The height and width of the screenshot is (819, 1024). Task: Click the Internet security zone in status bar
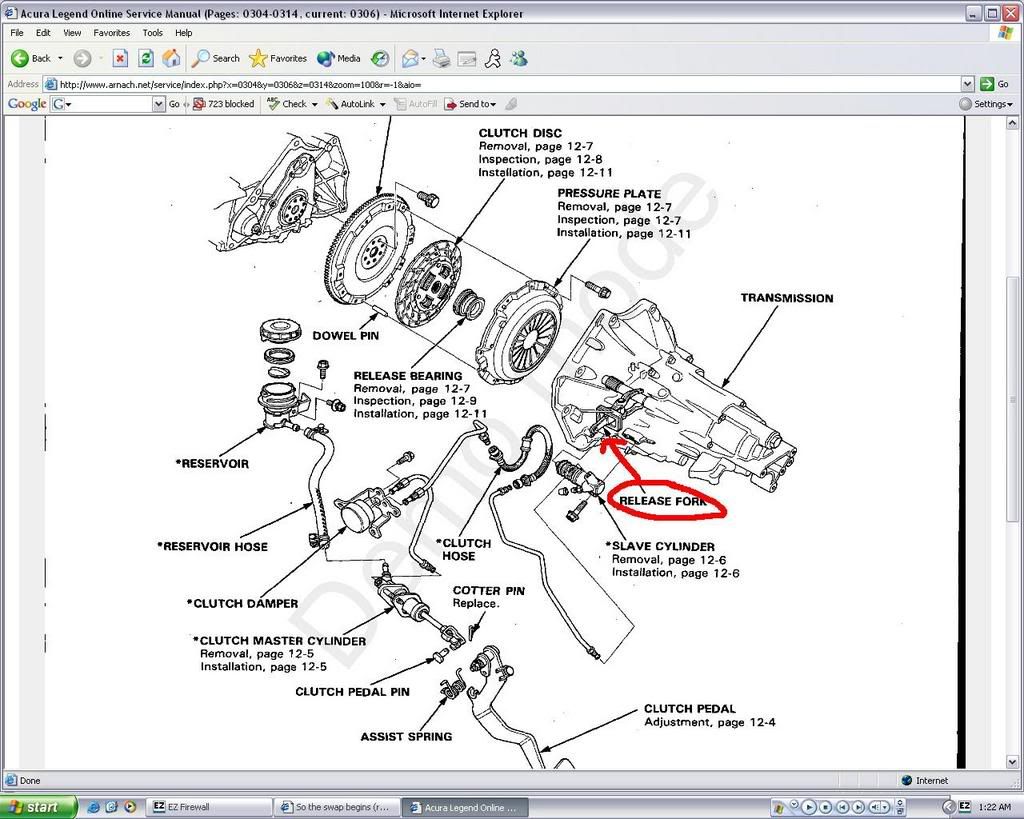point(924,780)
